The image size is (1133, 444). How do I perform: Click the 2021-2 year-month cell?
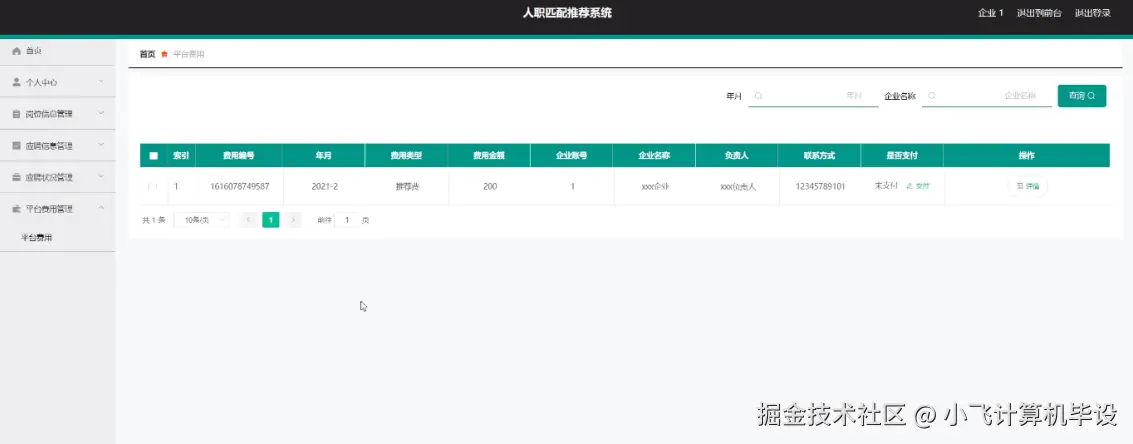click(324, 187)
